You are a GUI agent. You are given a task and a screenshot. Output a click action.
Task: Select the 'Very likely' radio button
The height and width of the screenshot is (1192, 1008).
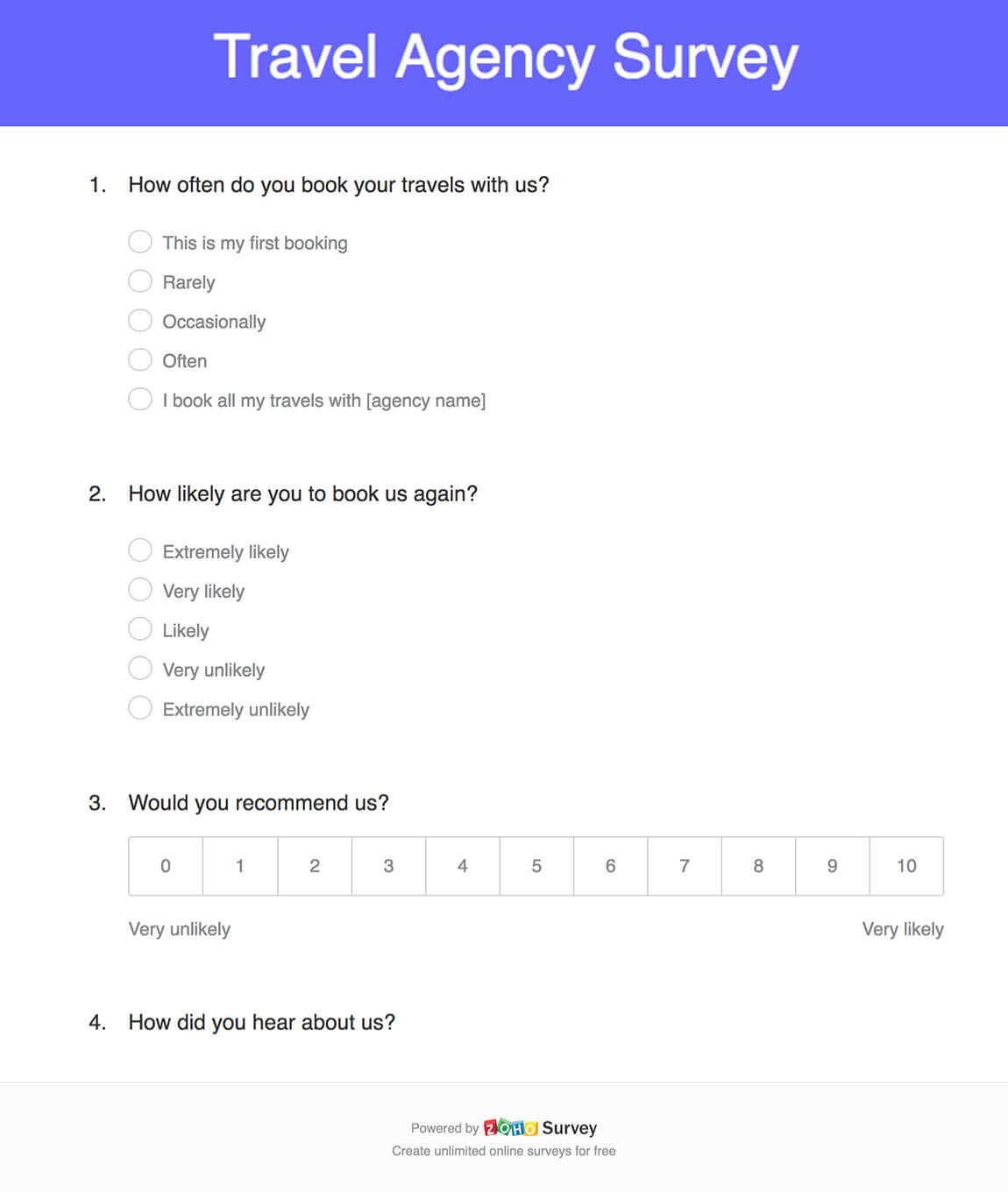(x=140, y=590)
